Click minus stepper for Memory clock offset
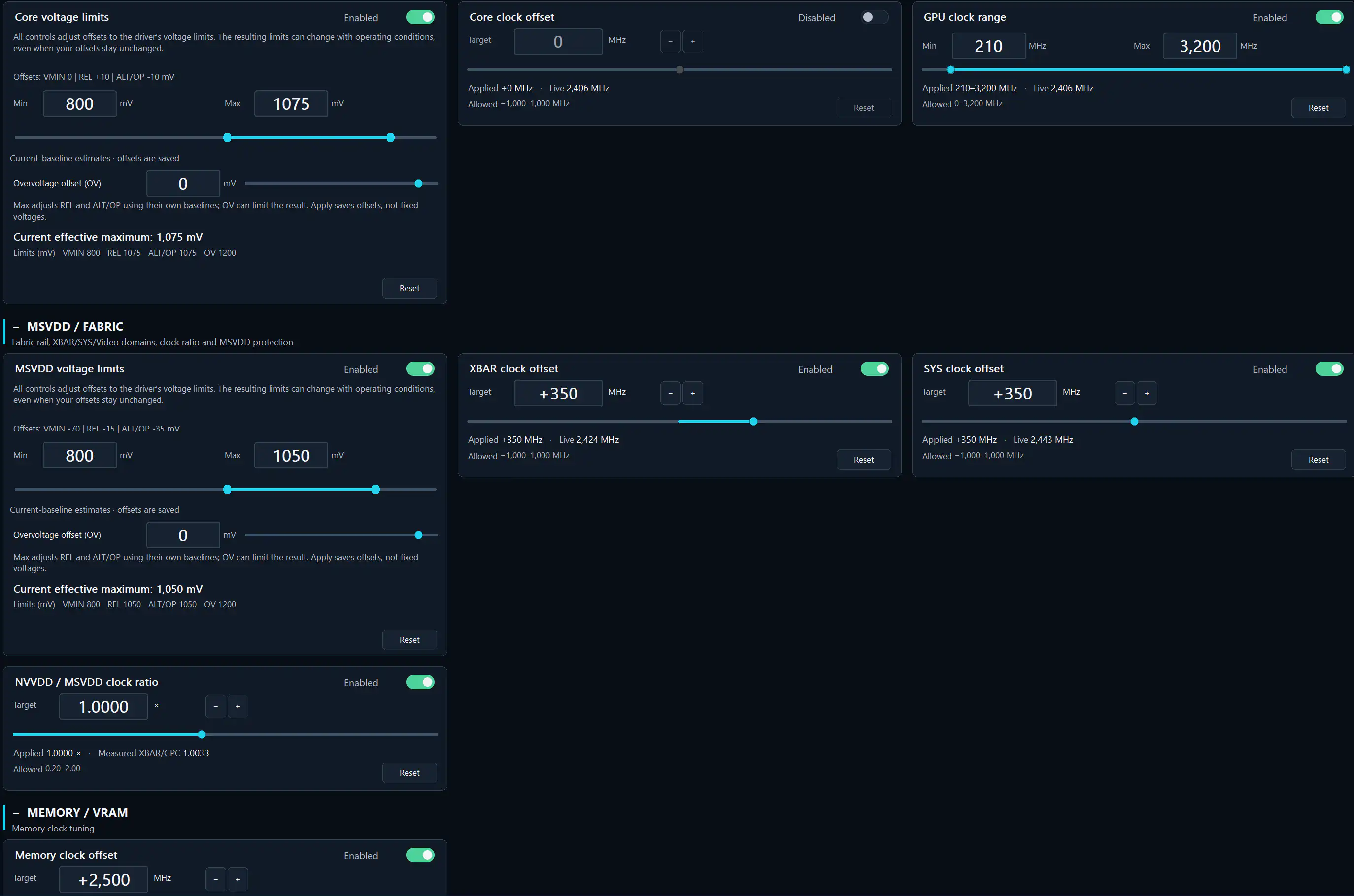 point(215,879)
